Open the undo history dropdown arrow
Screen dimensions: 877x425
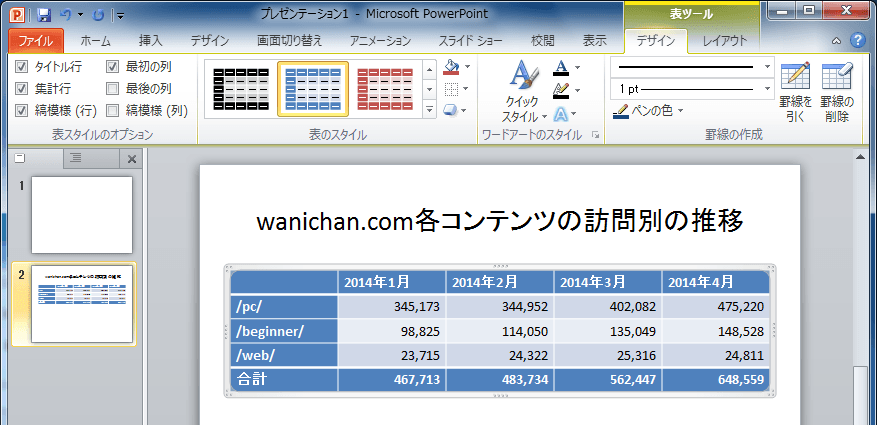click(x=80, y=15)
